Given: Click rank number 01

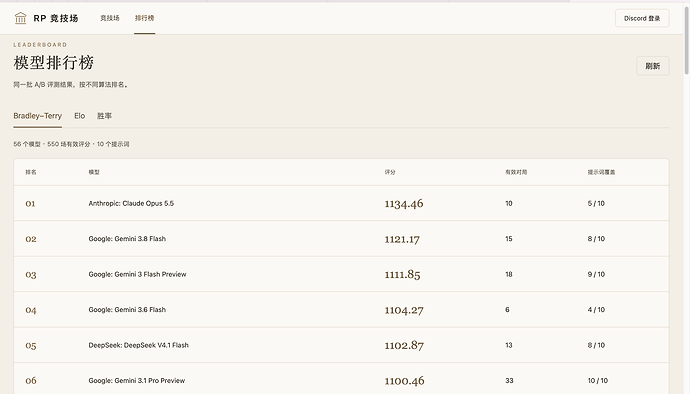Looking at the screenshot, I should tap(30, 203).
